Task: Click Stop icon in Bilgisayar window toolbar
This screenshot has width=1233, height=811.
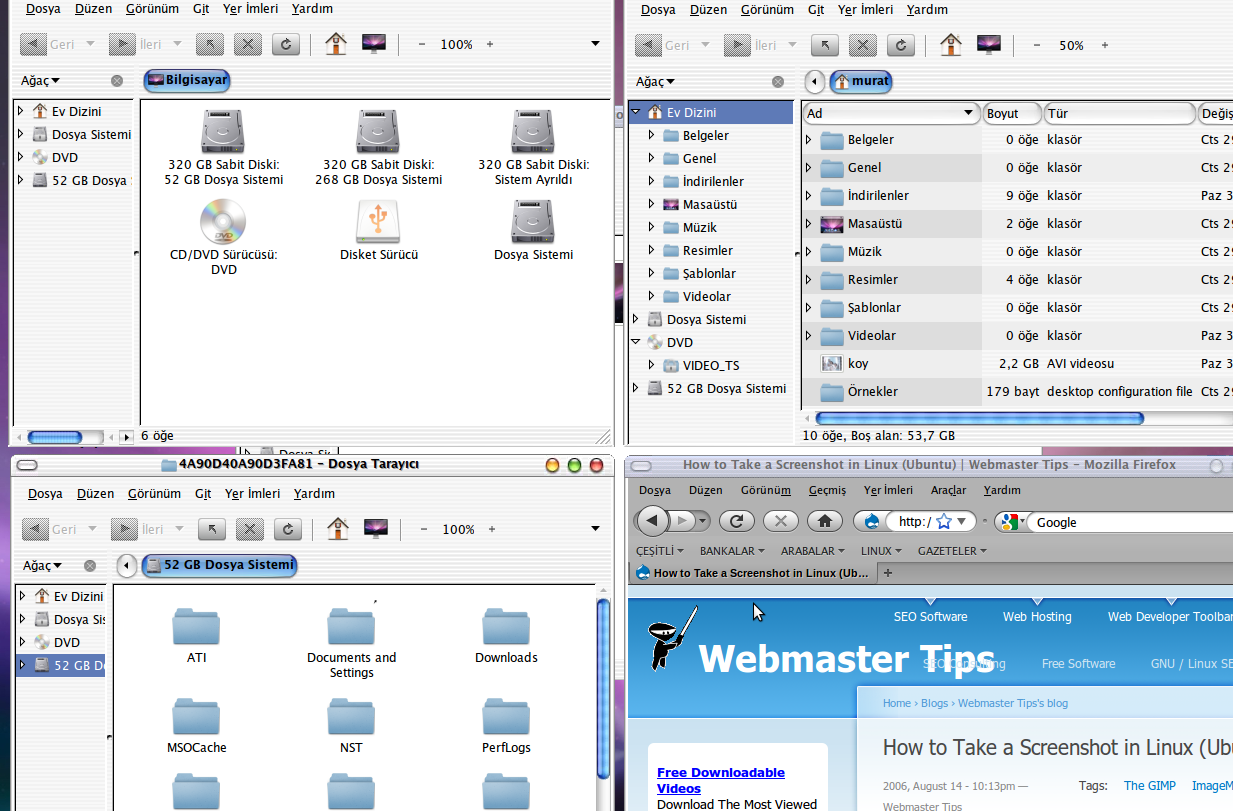Action: 247,44
